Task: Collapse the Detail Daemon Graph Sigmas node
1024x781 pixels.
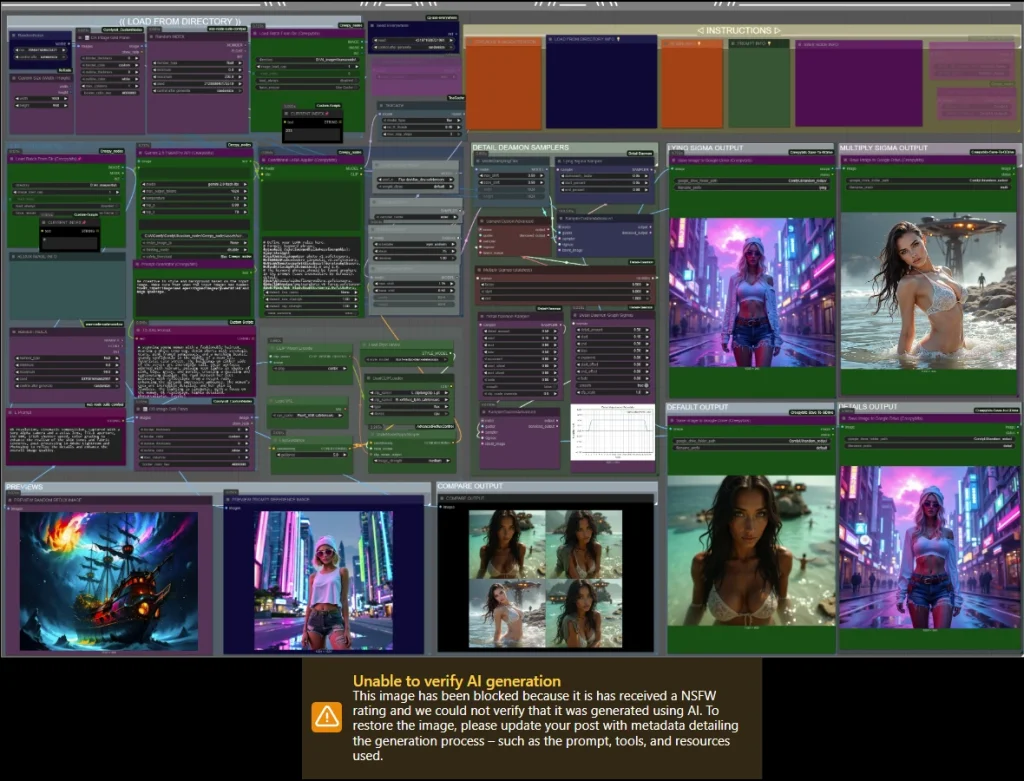Action: (577, 315)
